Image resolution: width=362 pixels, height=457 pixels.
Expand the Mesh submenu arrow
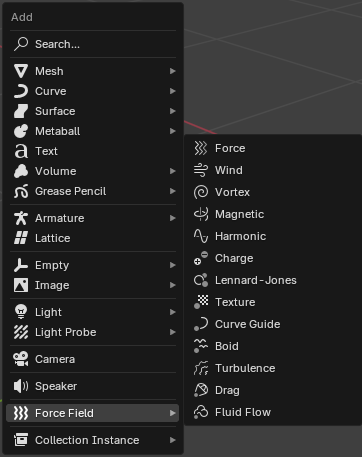tap(172, 71)
